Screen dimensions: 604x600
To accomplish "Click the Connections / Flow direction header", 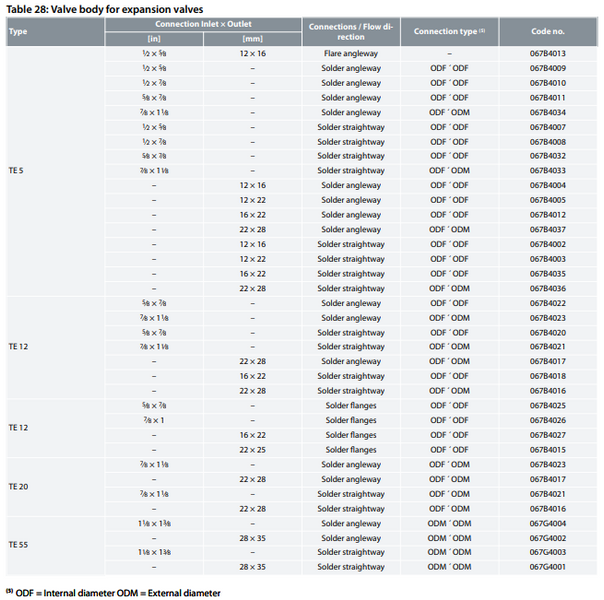I will tap(351, 32).
